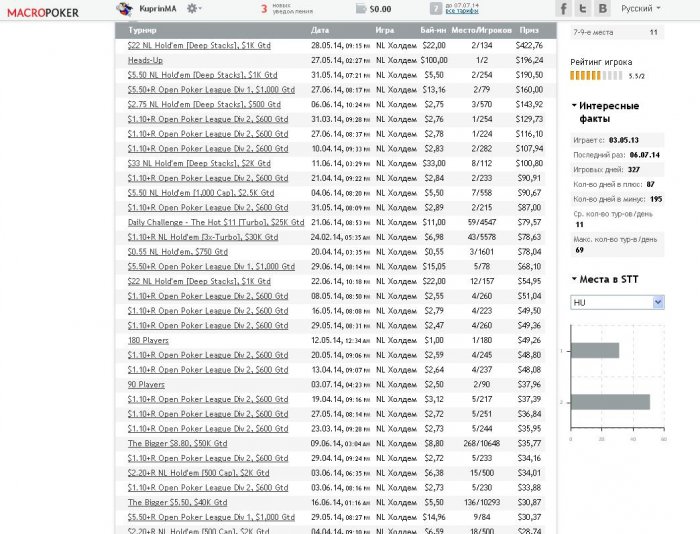Open Daily Challenge - The Hot $11 tournament
Image resolution: width=700 pixels, height=534 pixels.
coord(216,222)
